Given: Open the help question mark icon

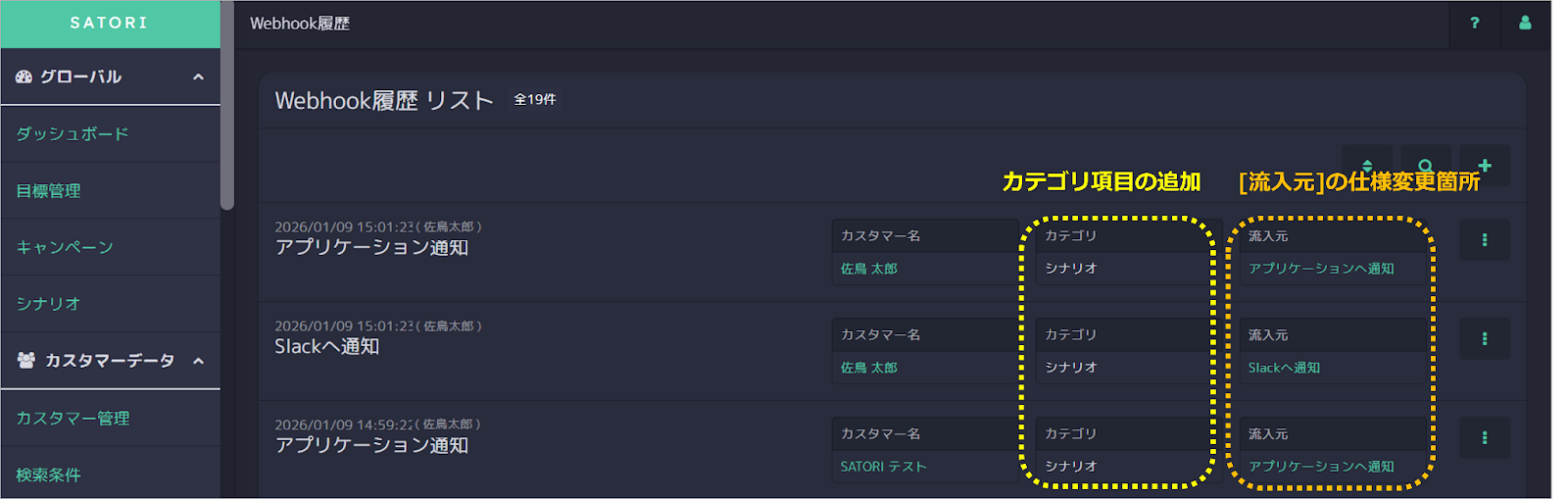Looking at the screenshot, I should (1474, 24).
